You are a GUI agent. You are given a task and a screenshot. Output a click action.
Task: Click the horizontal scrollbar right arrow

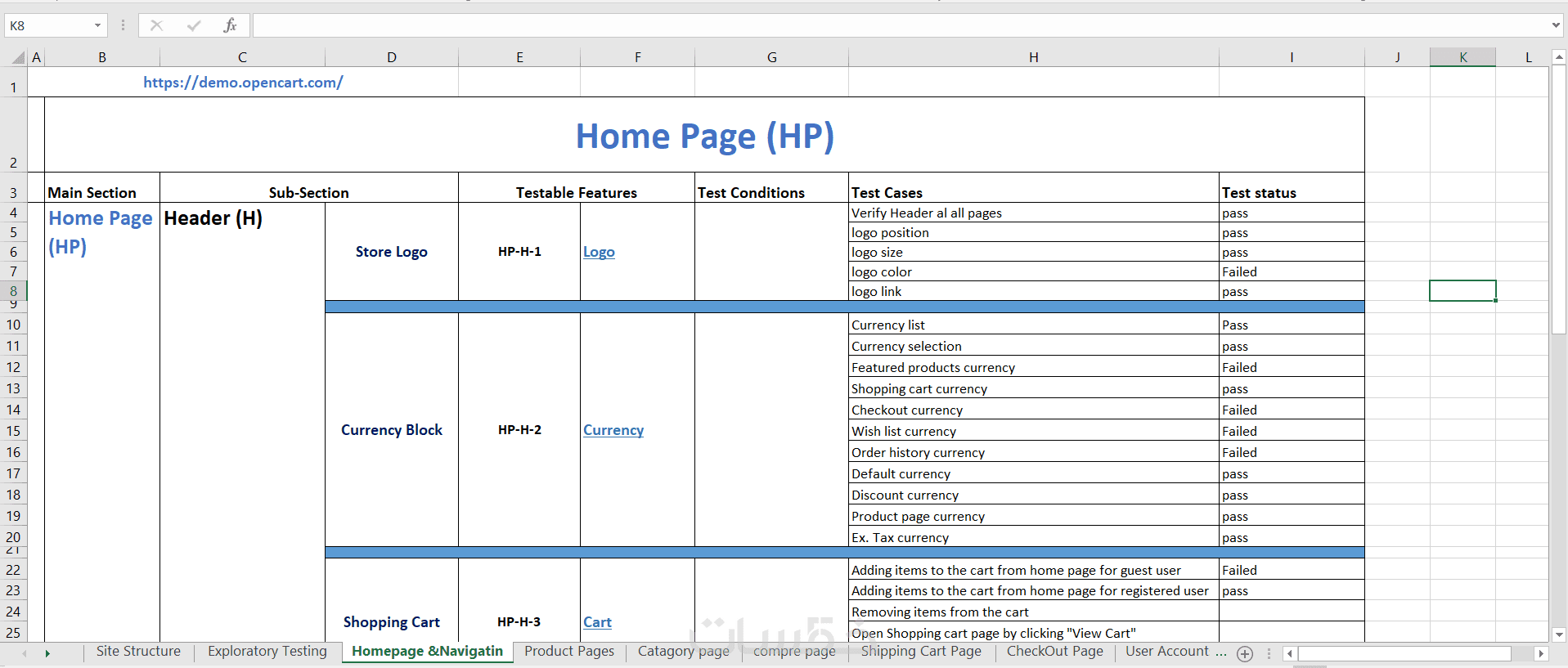coord(1541,653)
